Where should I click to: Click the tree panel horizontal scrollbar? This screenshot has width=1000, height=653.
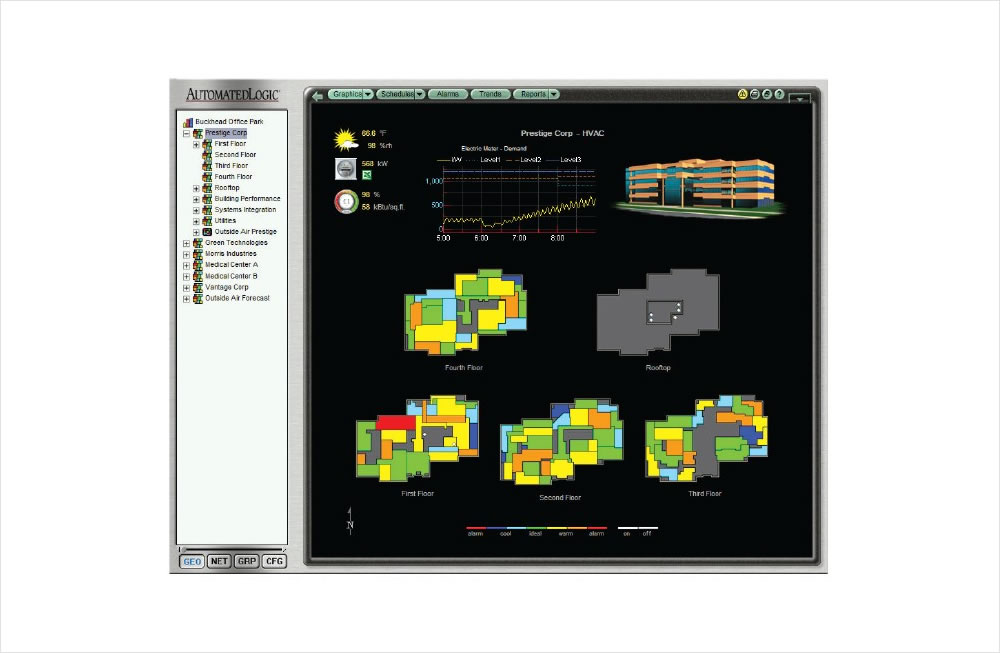[232, 549]
